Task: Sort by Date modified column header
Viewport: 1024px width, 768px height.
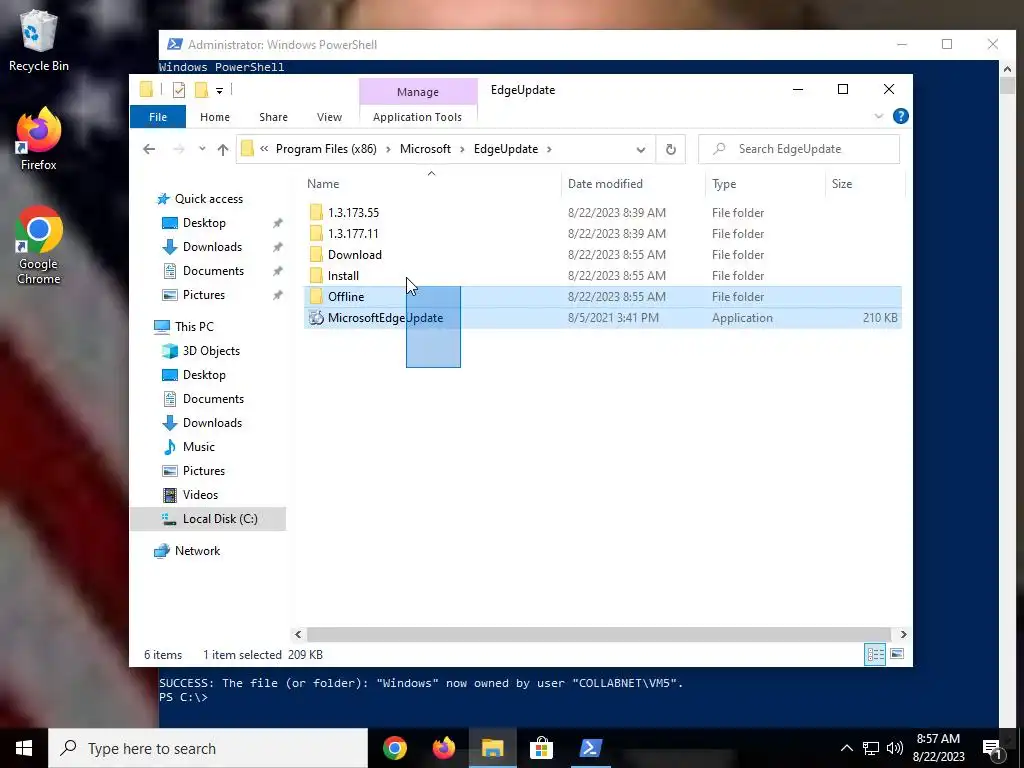Action: tap(632, 184)
